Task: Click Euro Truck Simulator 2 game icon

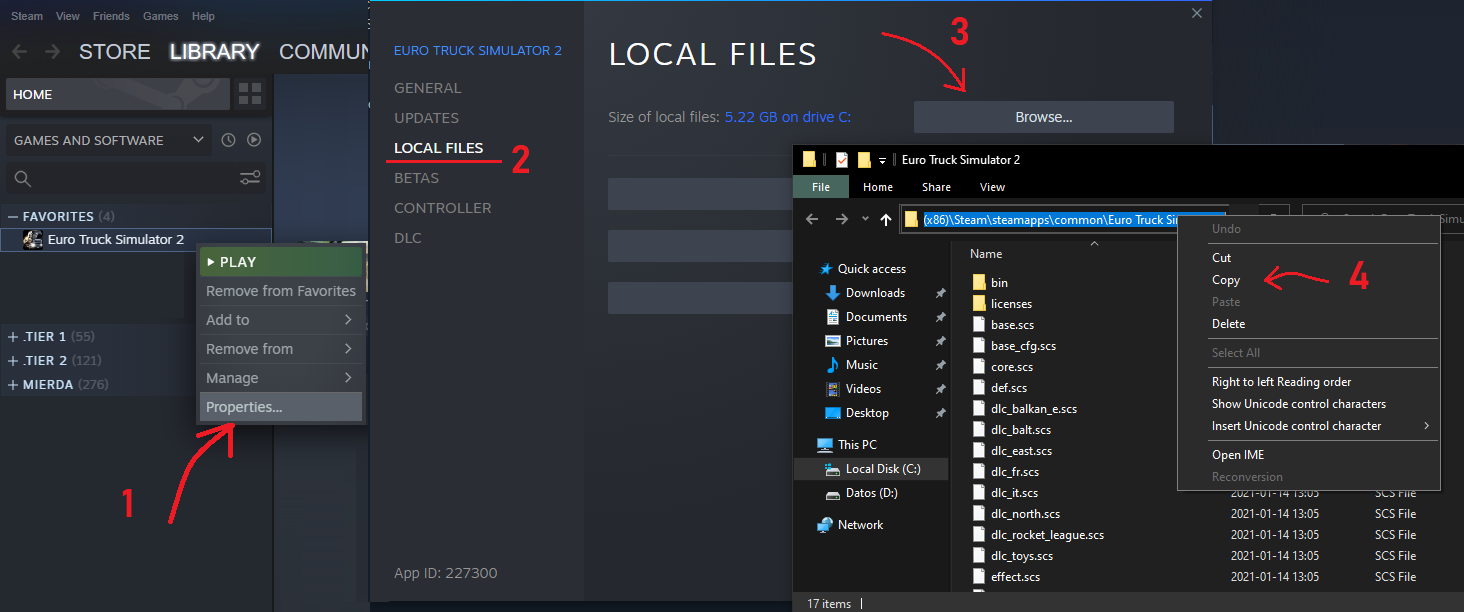Action: coord(33,240)
